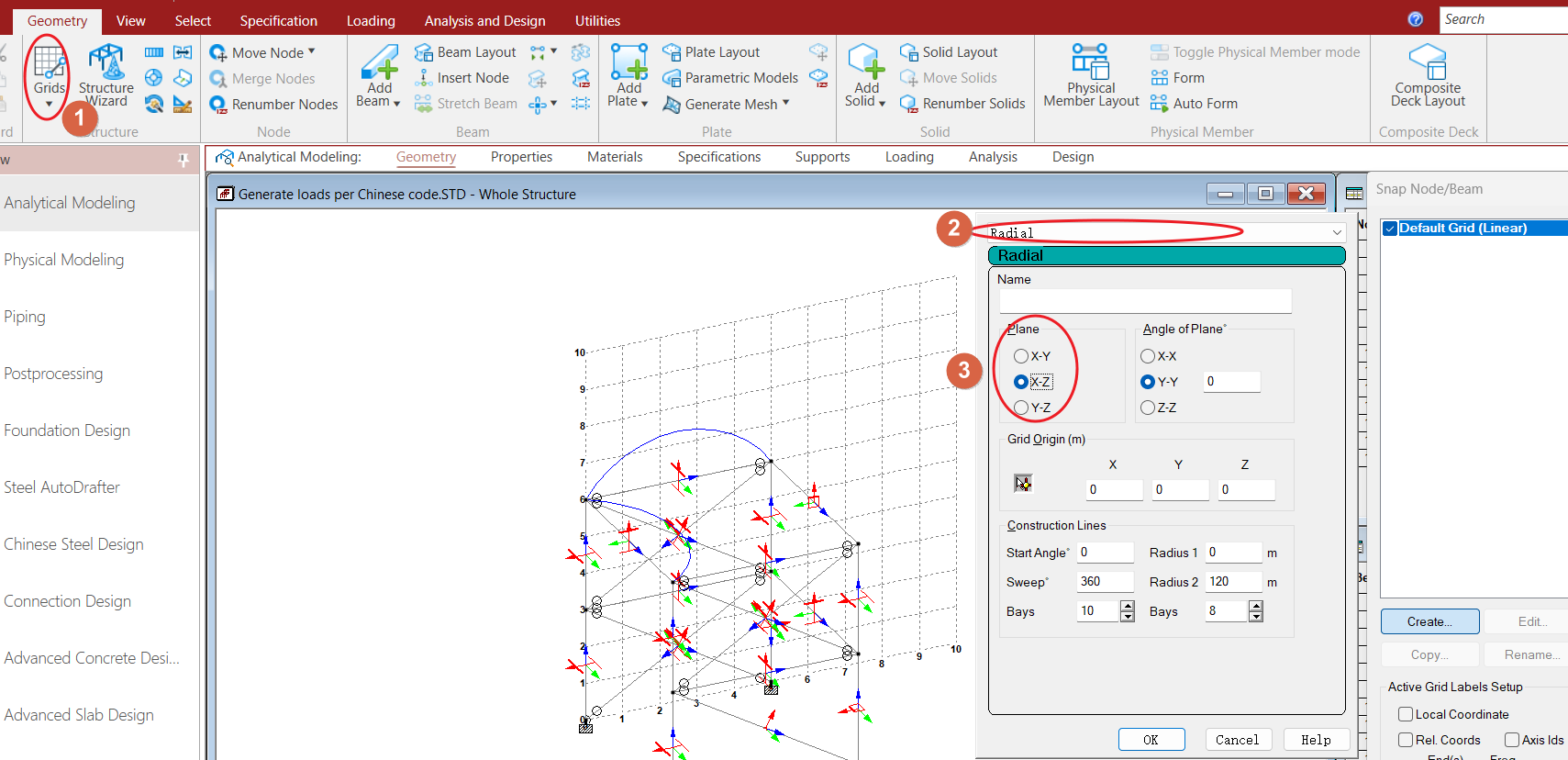The image size is (1568, 760).
Task: Select the X-Y plane radio button
Action: tap(1021, 356)
